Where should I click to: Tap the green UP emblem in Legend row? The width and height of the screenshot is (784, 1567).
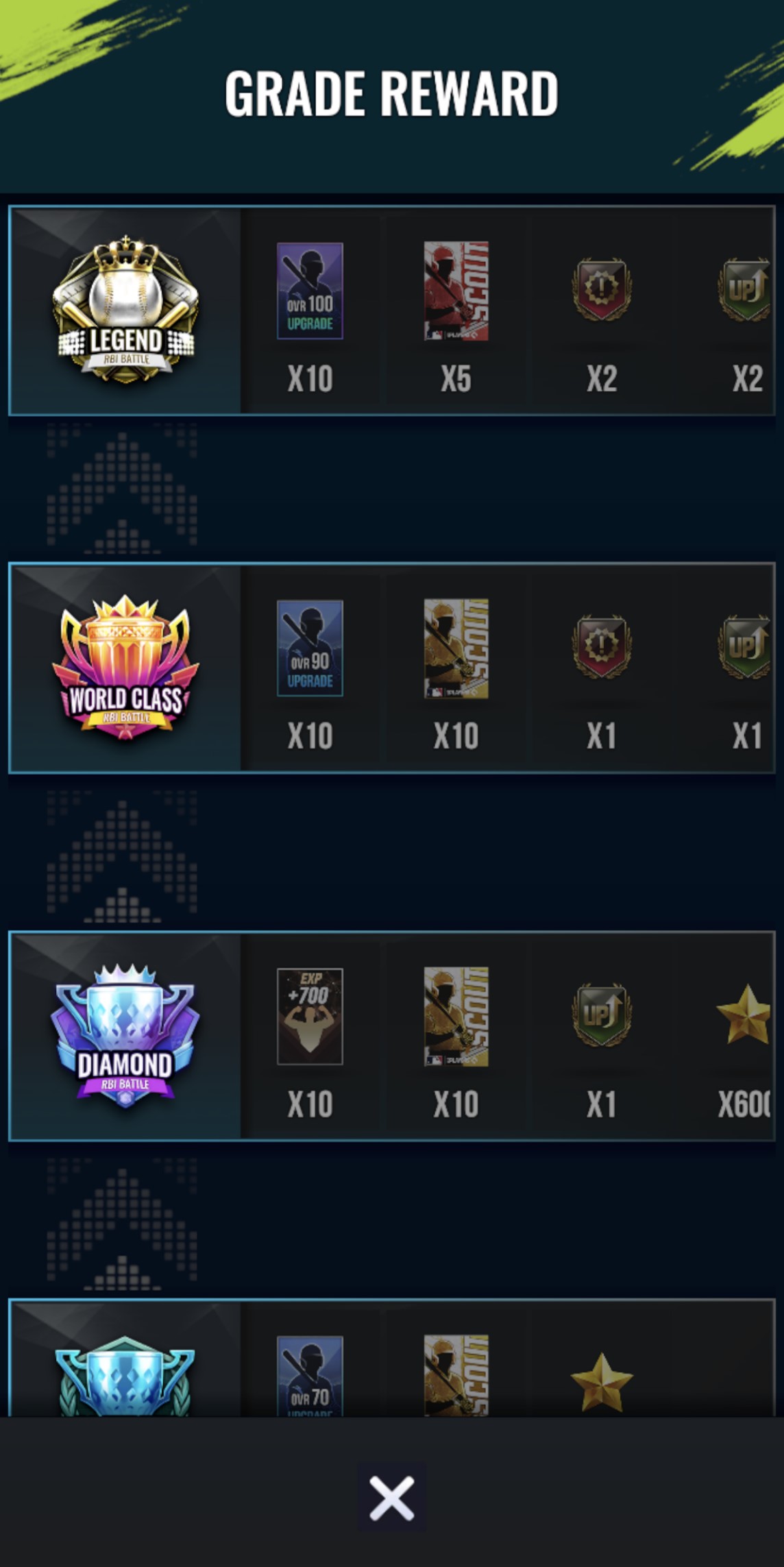point(744,289)
